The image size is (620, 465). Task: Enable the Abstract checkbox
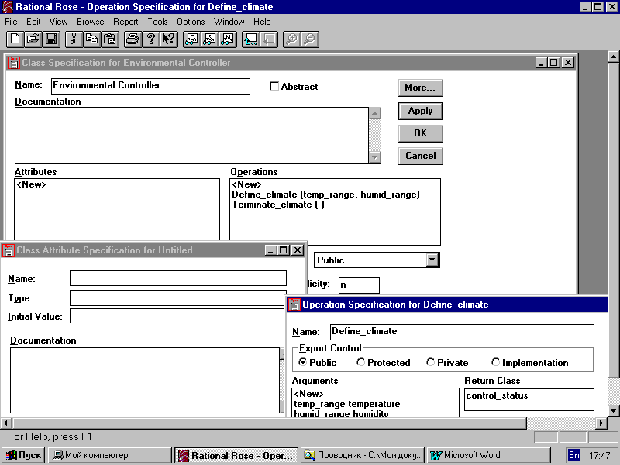[x=276, y=87]
